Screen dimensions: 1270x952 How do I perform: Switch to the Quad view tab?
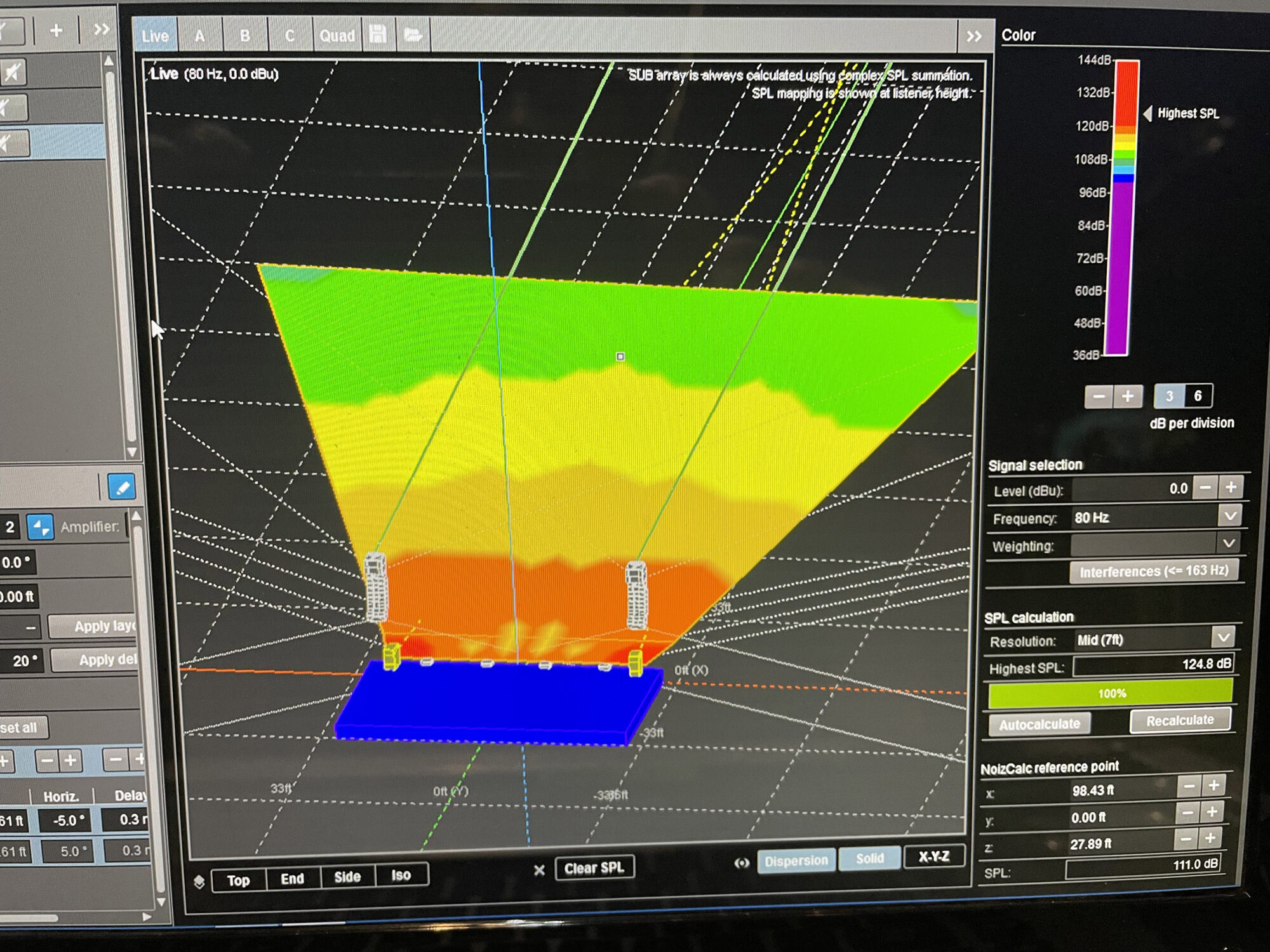coord(337,36)
